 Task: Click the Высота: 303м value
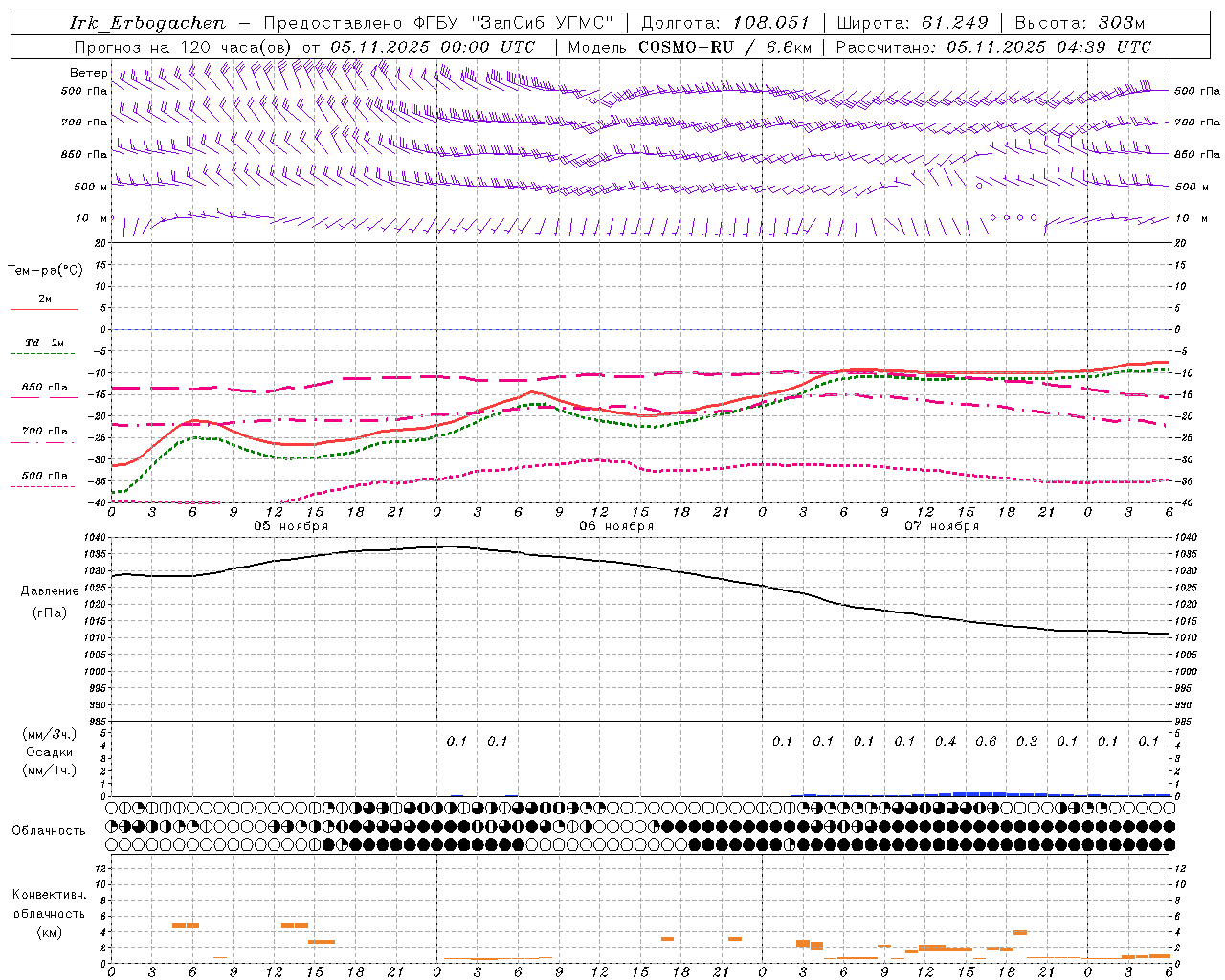click(x=1080, y=23)
